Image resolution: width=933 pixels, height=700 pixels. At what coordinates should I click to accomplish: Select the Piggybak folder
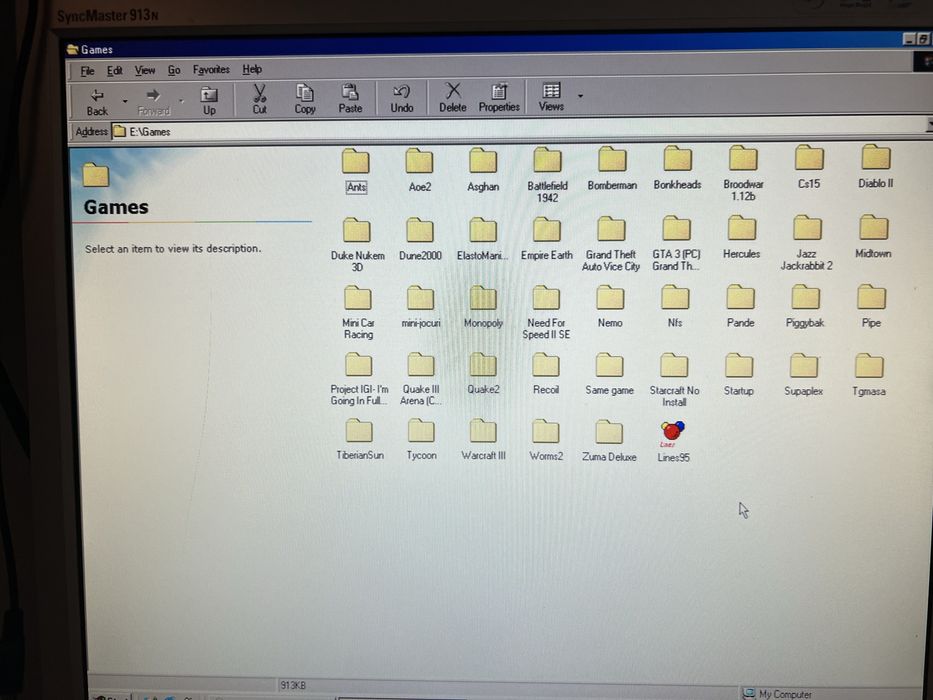(x=805, y=307)
